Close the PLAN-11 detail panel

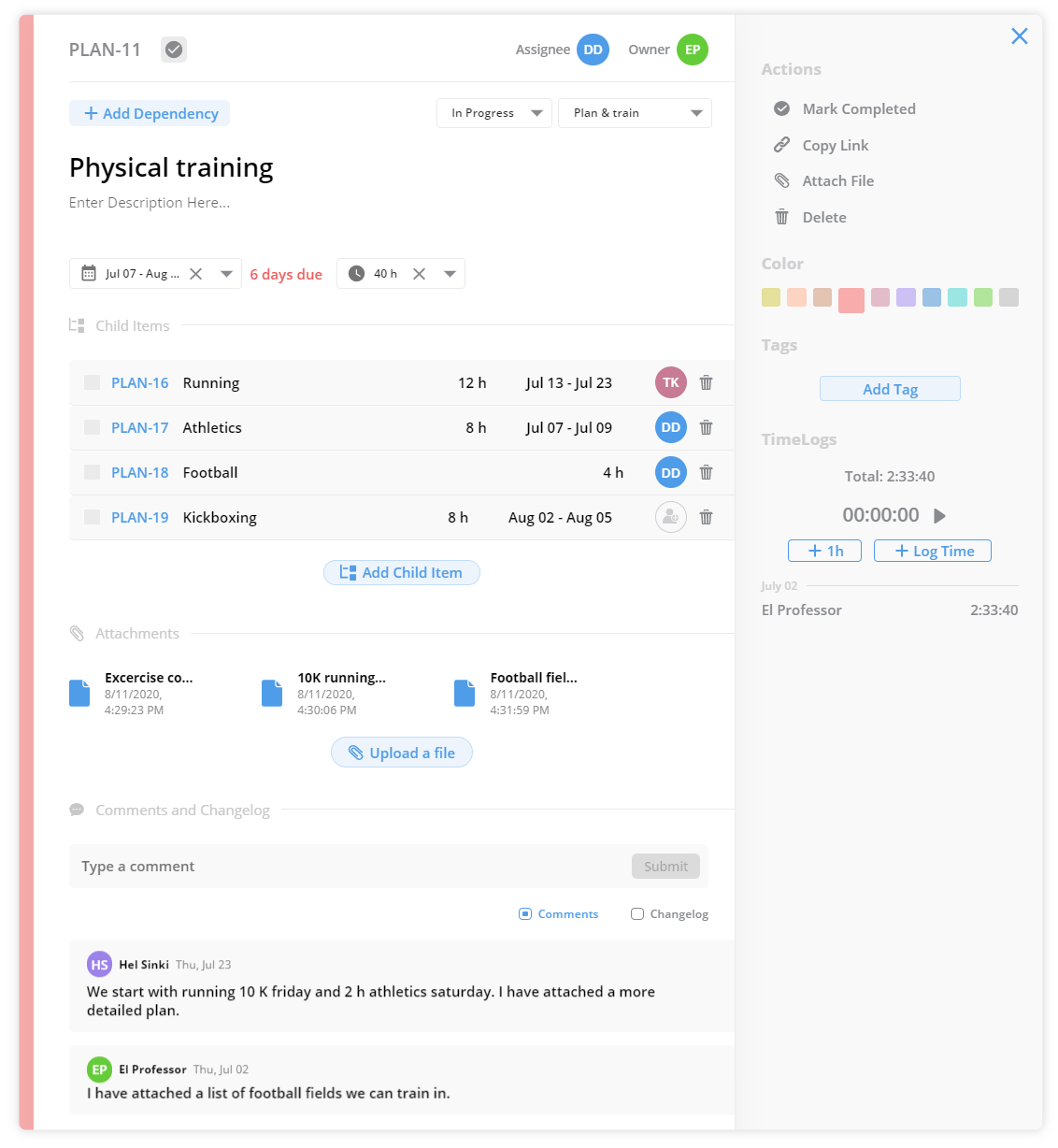tap(1020, 36)
